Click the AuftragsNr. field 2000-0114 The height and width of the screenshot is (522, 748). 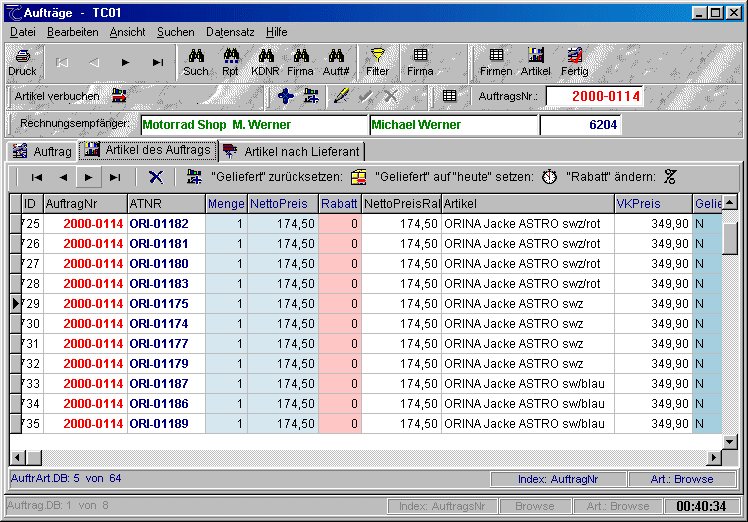[593, 96]
